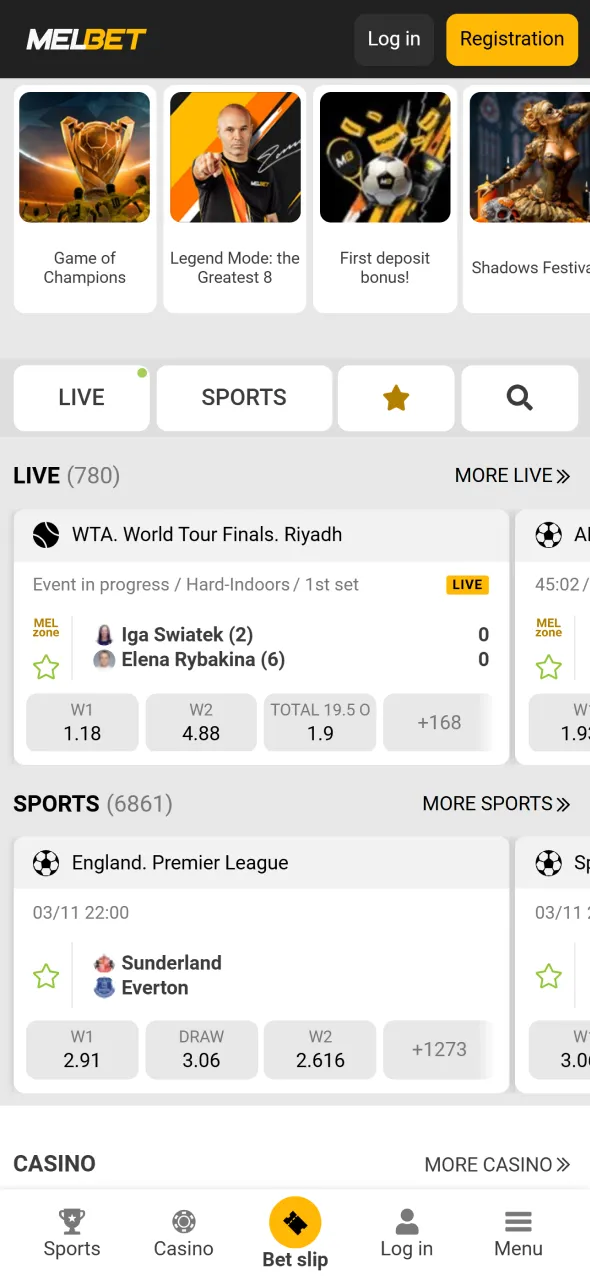Open favorites using the gold star tab icon
Image resolution: width=590 pixels, height=1280 pixels.
[x=395, y=397]
